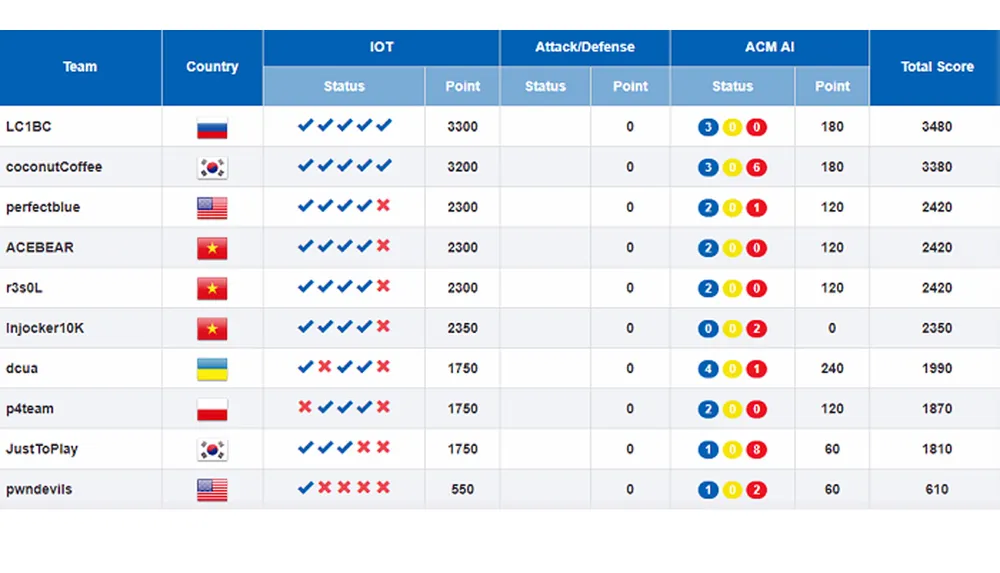The width and height of the screenshot is (1000, 573).
Task: Click red circle showing 8 for JustToPlay
Action: 756,450
